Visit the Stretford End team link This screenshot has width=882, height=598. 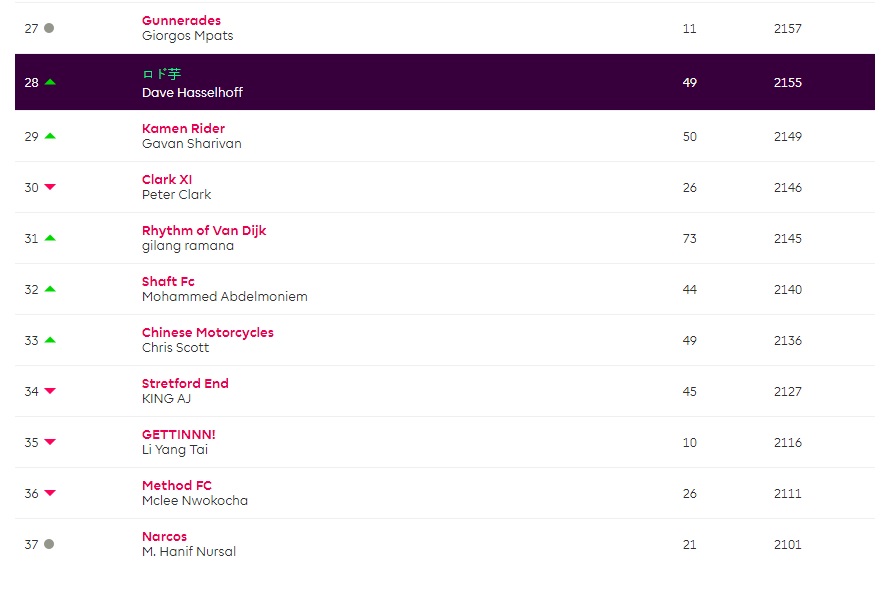(x=185, y=383)
